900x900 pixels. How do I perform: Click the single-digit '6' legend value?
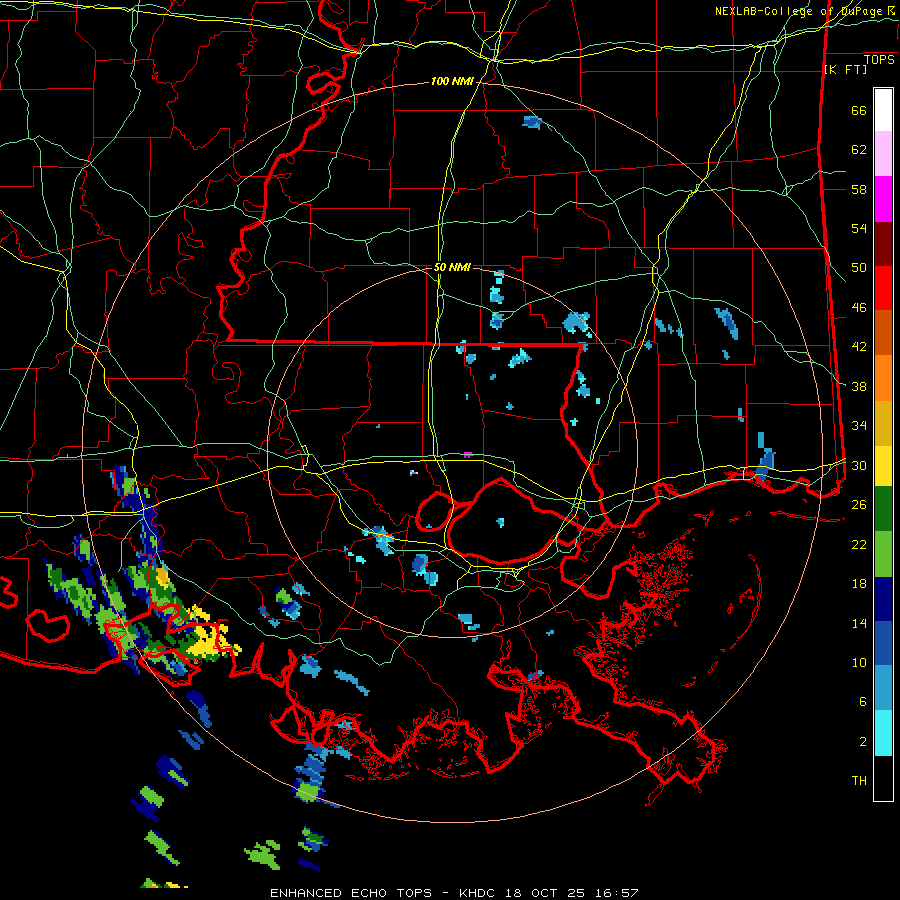pyautogui.click(x=863, y=702)
